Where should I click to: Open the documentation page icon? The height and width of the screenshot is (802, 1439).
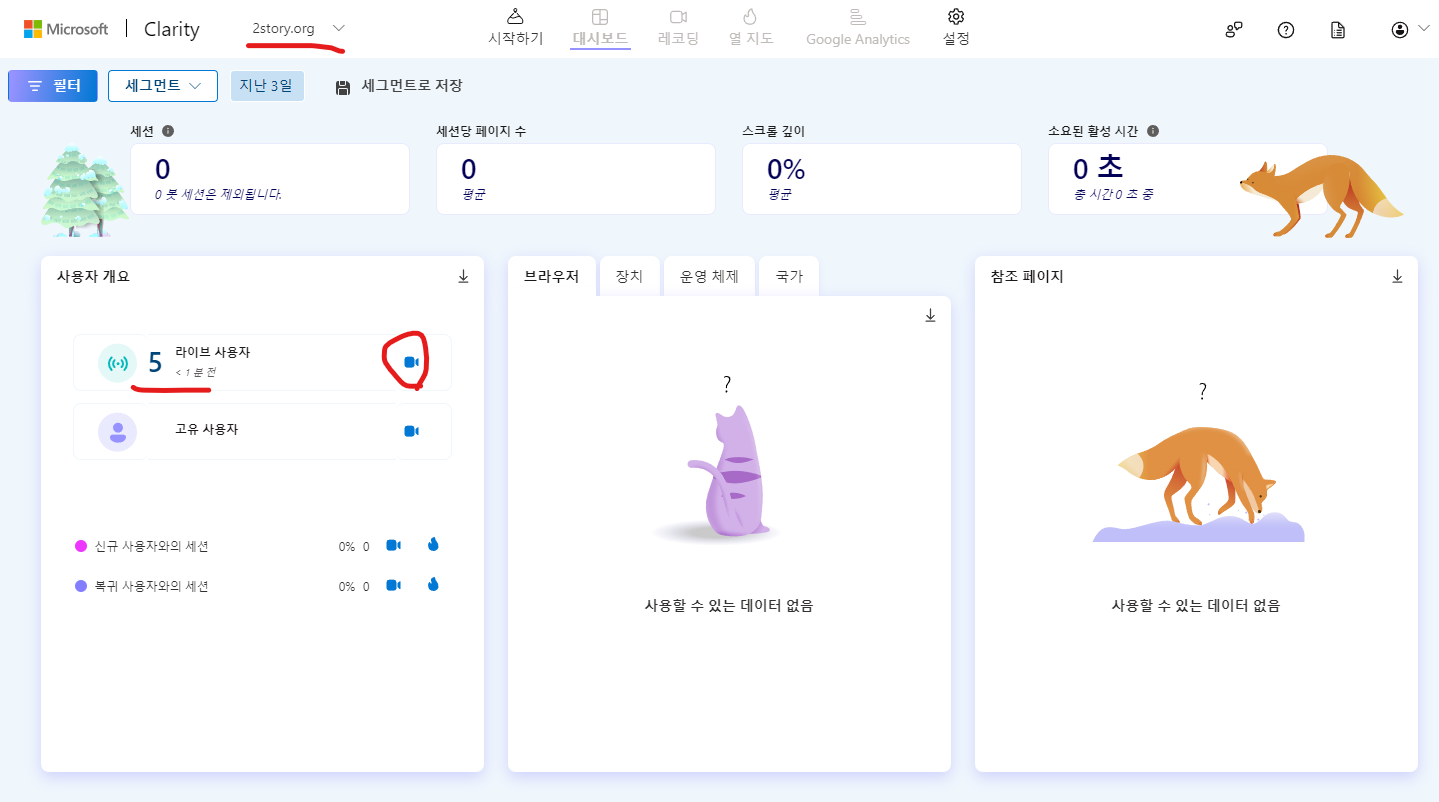pos(1337,30)
